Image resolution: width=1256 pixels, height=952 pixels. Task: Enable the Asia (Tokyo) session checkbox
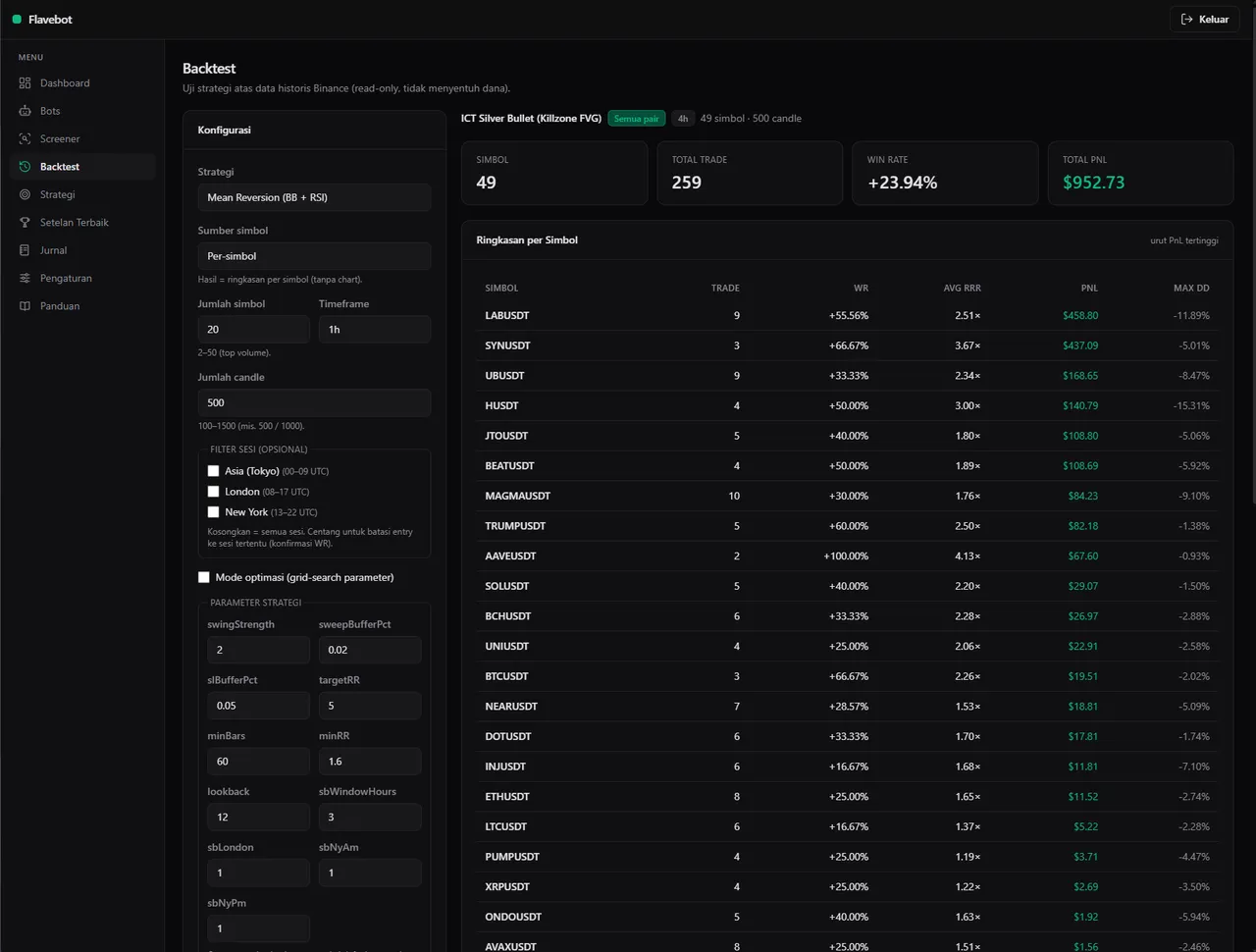point(213,471)
